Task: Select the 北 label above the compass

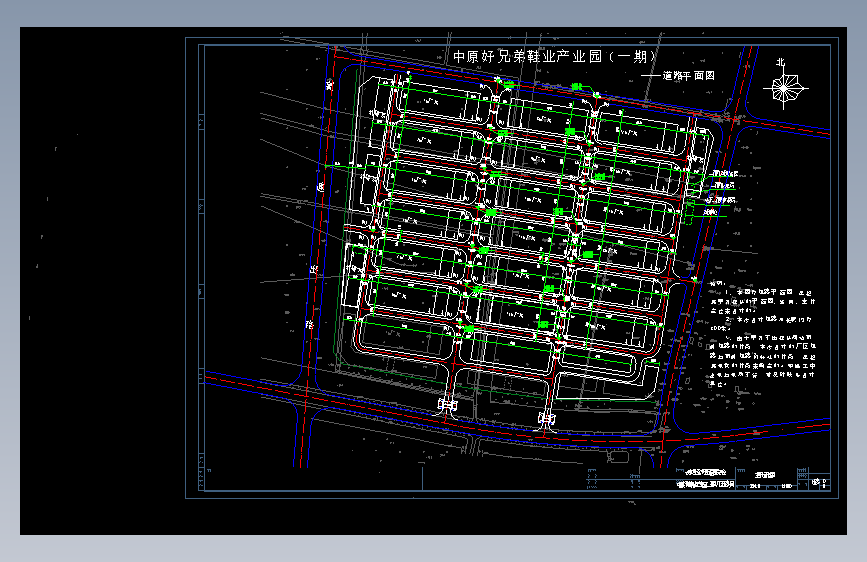Action: point(780,63)
